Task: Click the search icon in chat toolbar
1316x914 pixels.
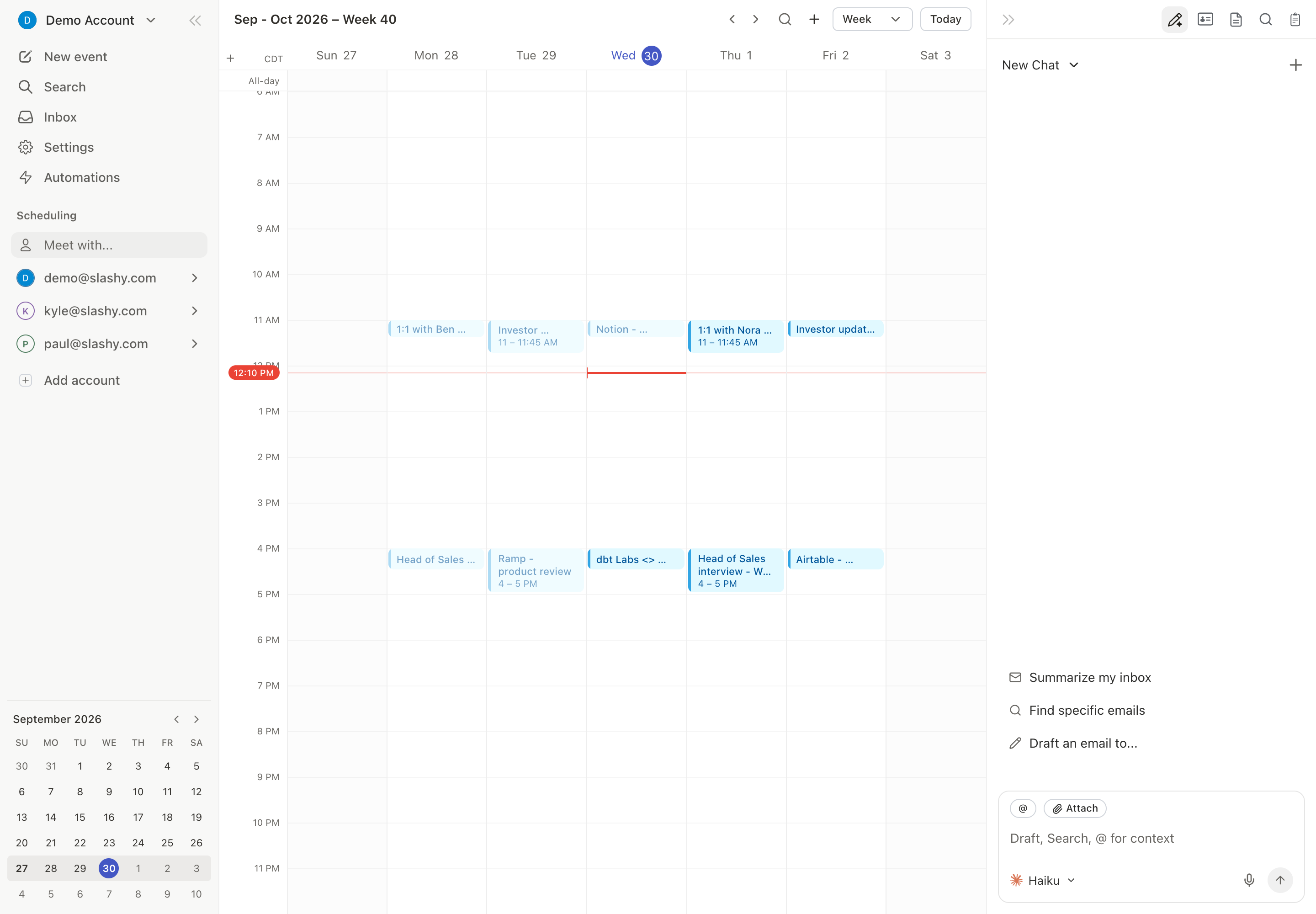Action: 1266,20
